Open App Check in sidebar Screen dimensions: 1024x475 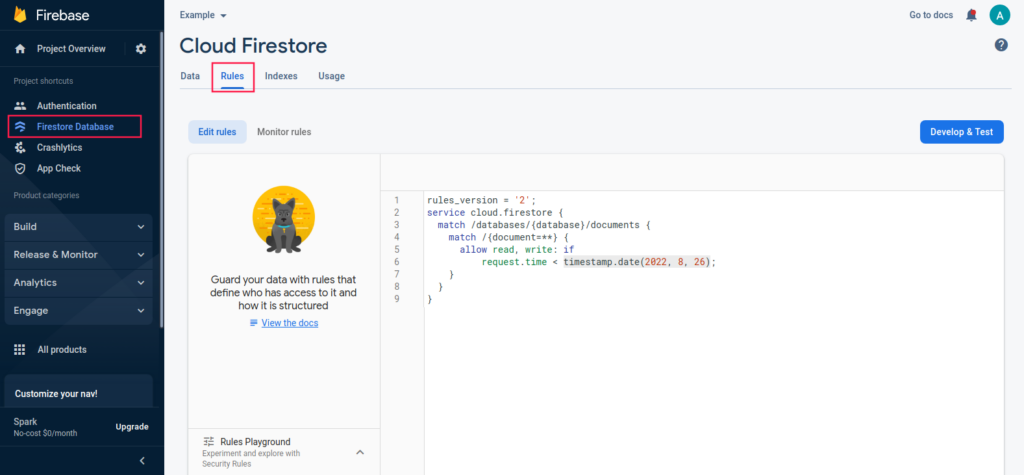(x=59, y=169)
